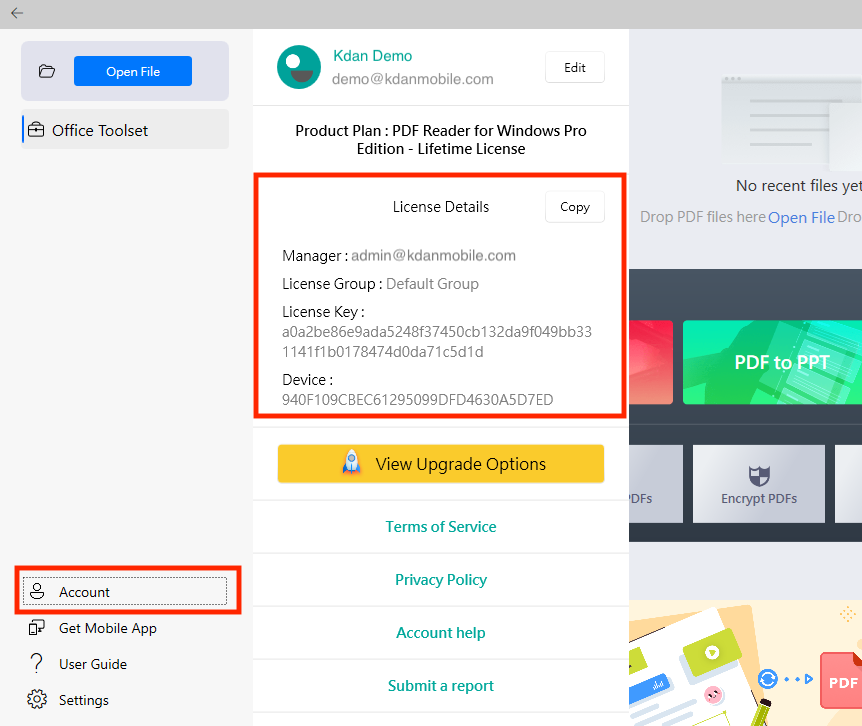Click the promotional PDF illustration banner
Screen dimensions: 862x726
[x=745, y=663]
